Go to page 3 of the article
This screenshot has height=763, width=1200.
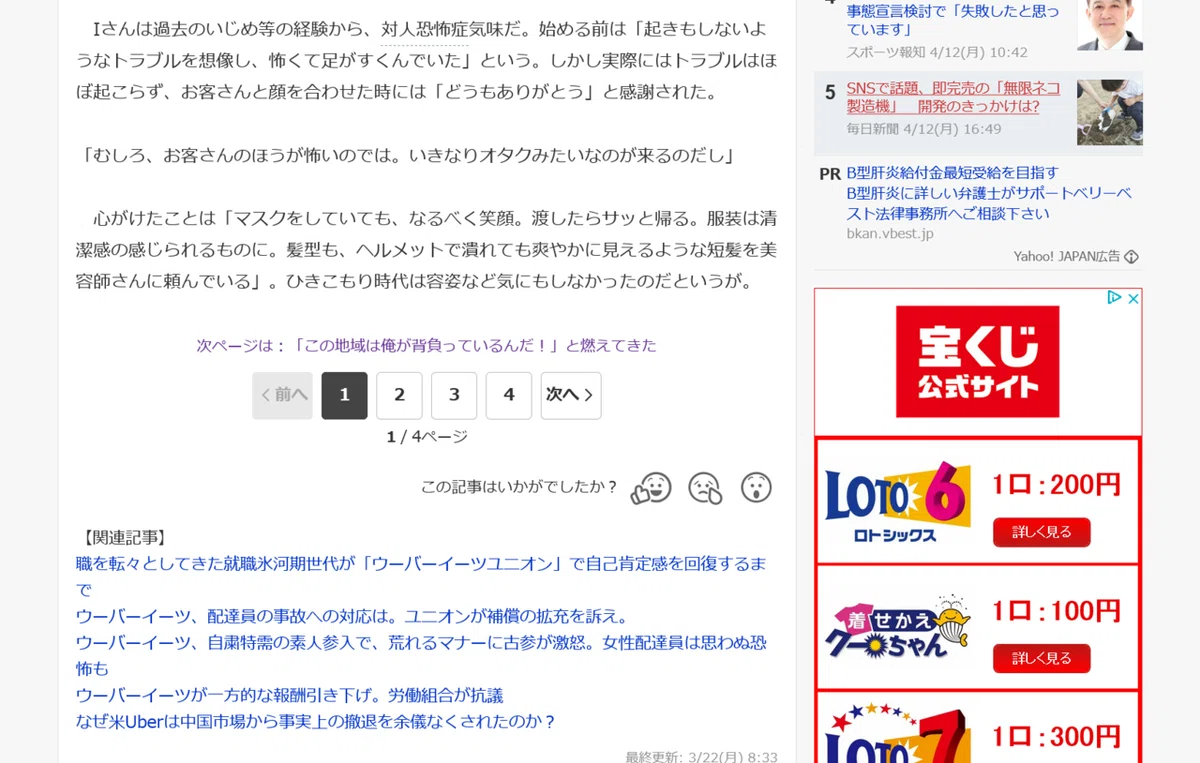click(454, 395)
